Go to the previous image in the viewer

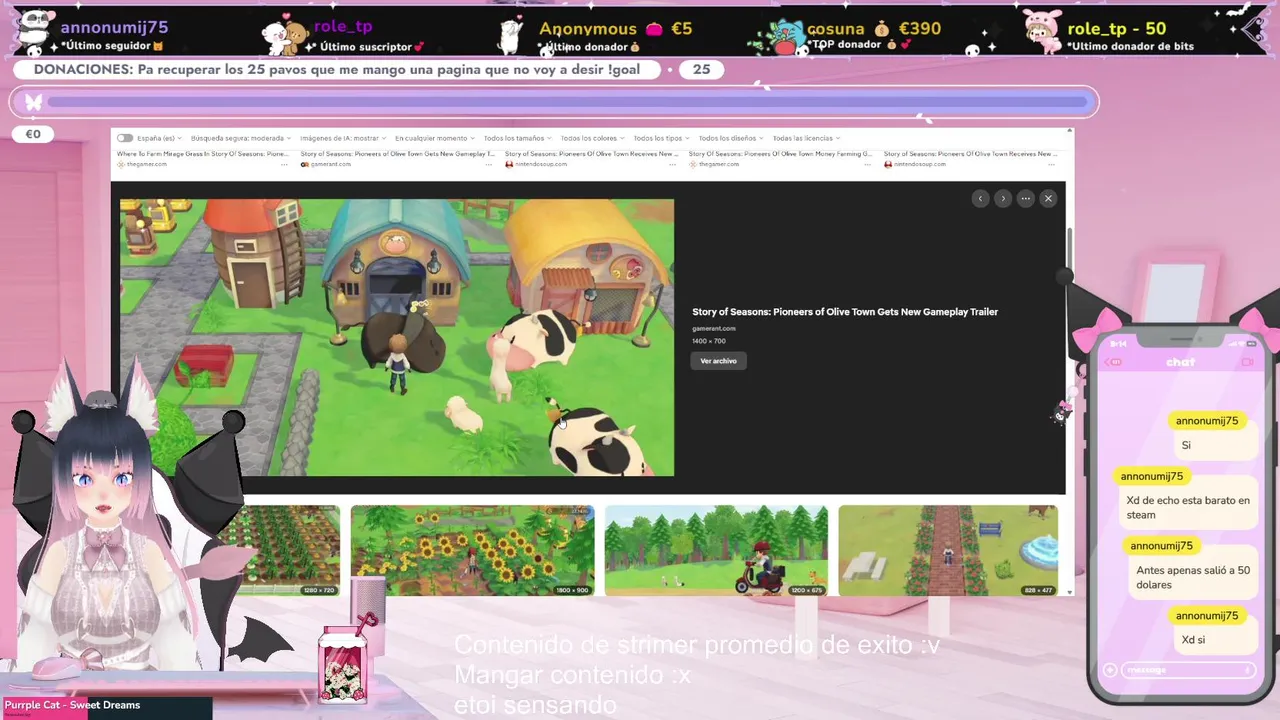pos(980,198)
